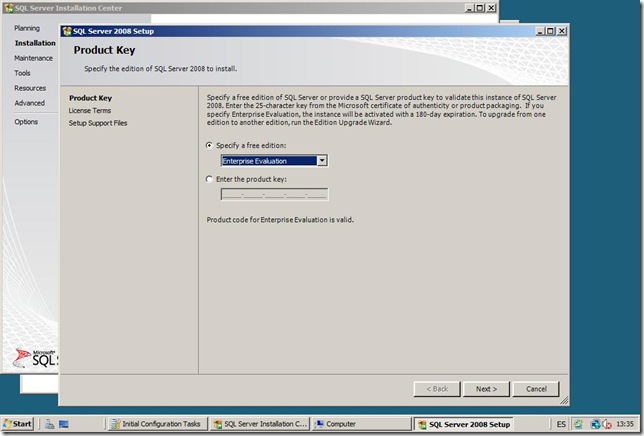Minimize the SQL Server Installation Center window
This screenshot has height=436, width=644.
point(469,8)
